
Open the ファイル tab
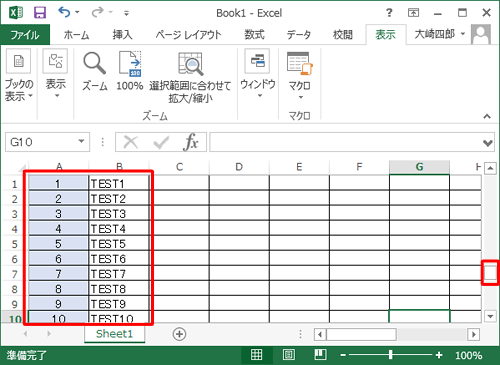[x=25, y=35]
